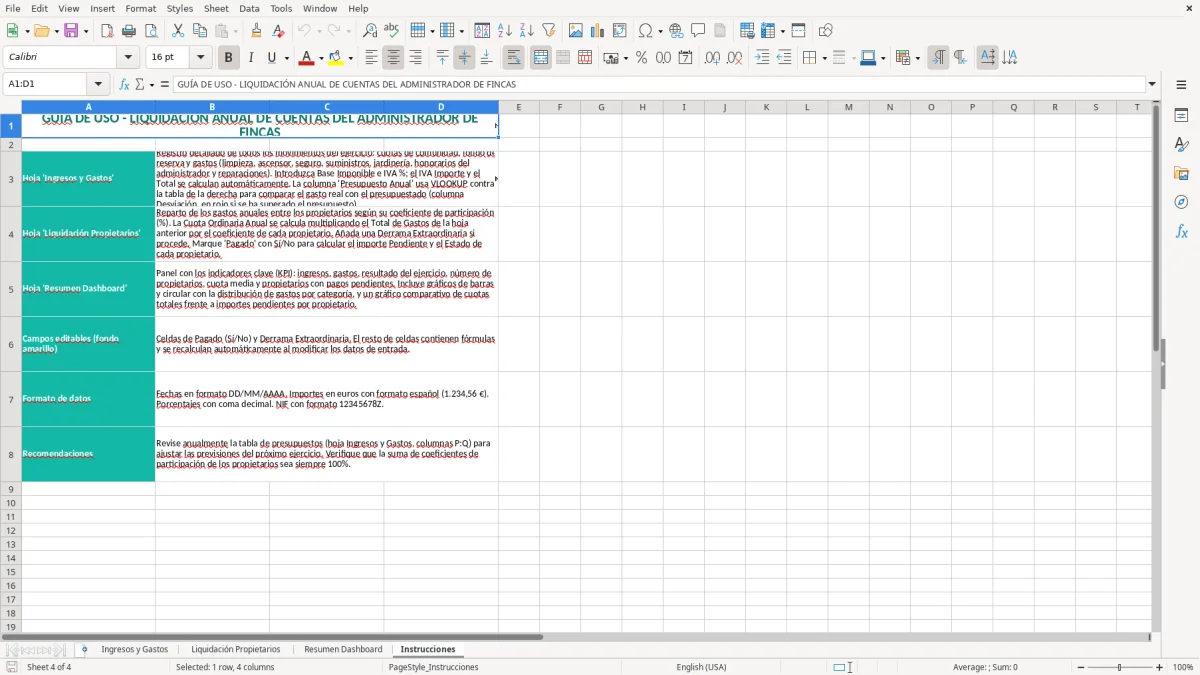The width and height of the screenshot is (1200, 675).
Task: Open the Styles menu
Action: click(180, 8)
